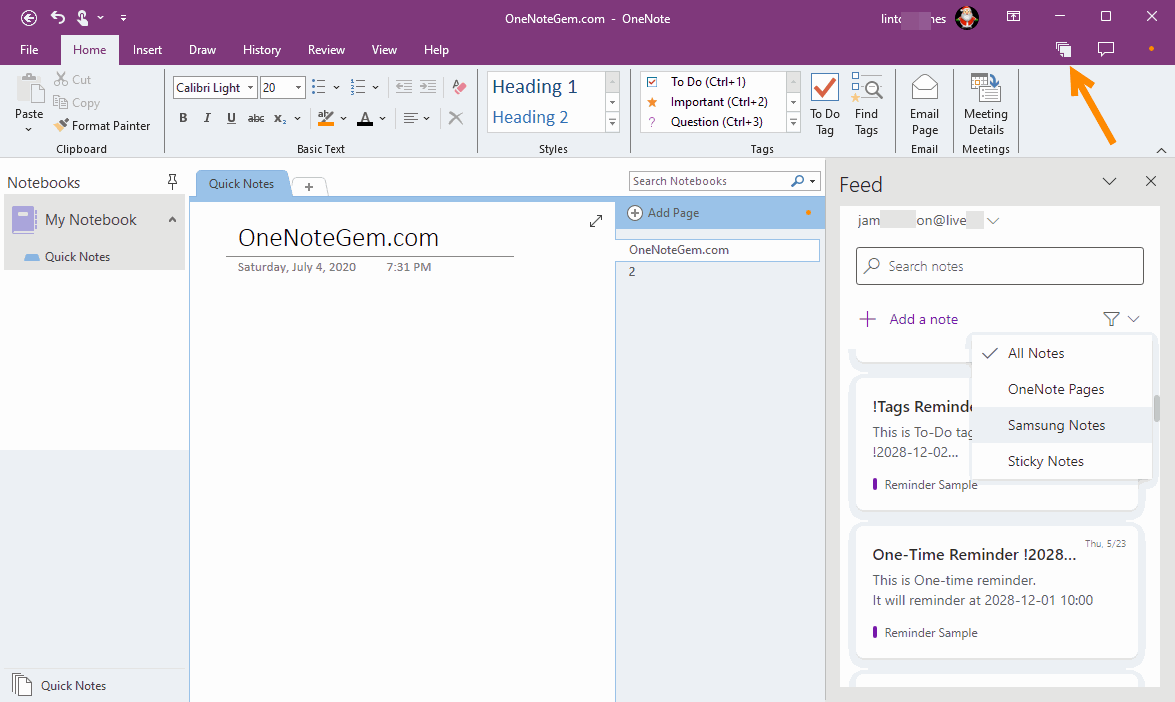Open the Feed panel icon
The height and width of the screenshot is (702, 1175).
coord(1063,49)
